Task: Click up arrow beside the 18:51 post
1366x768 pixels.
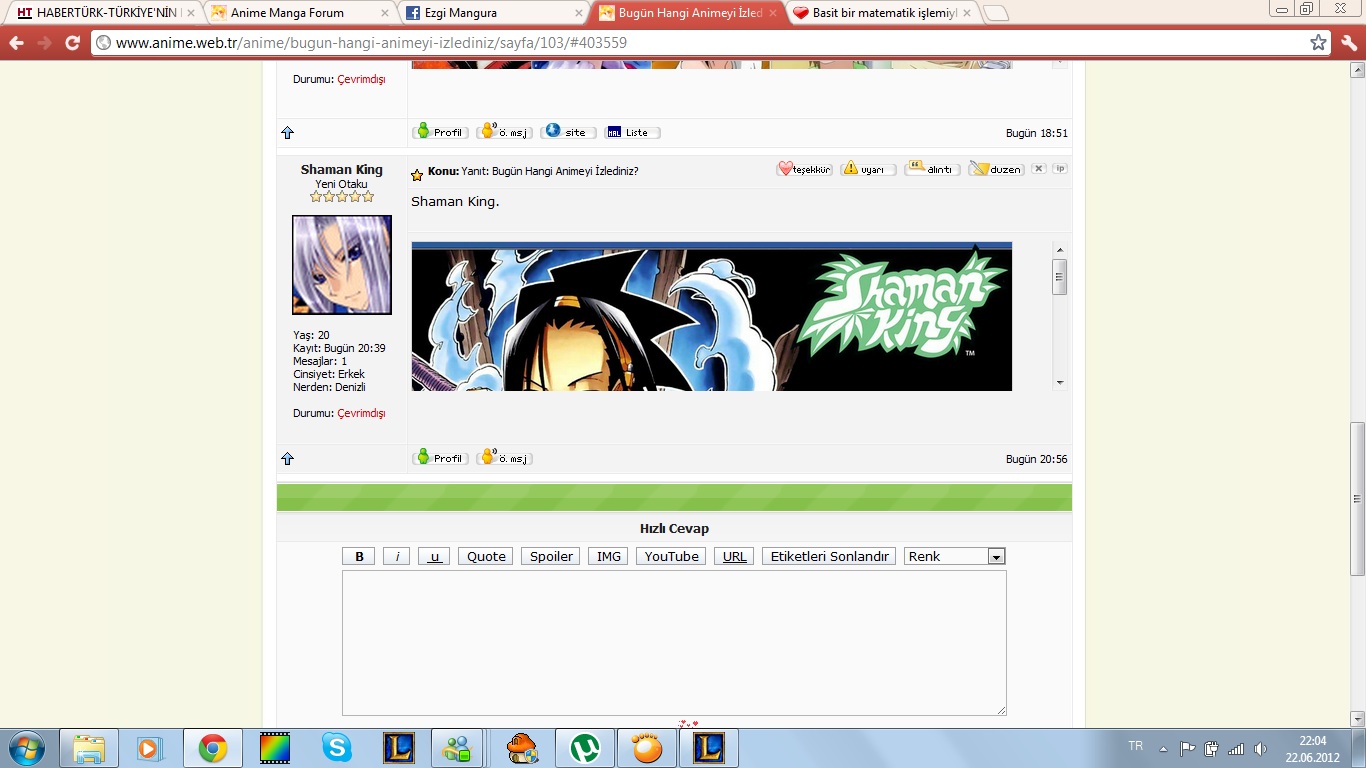Action: coord(288,132)
